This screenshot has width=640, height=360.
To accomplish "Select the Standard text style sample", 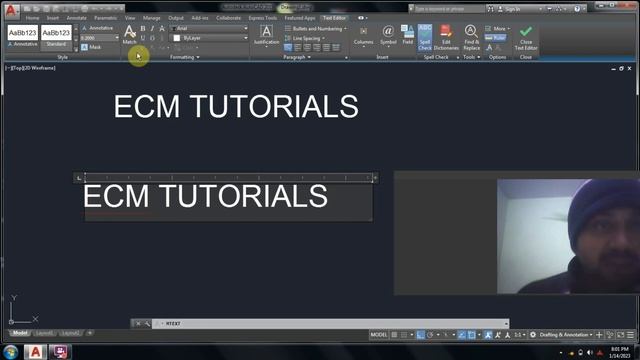I will click(x=56, y=37).
